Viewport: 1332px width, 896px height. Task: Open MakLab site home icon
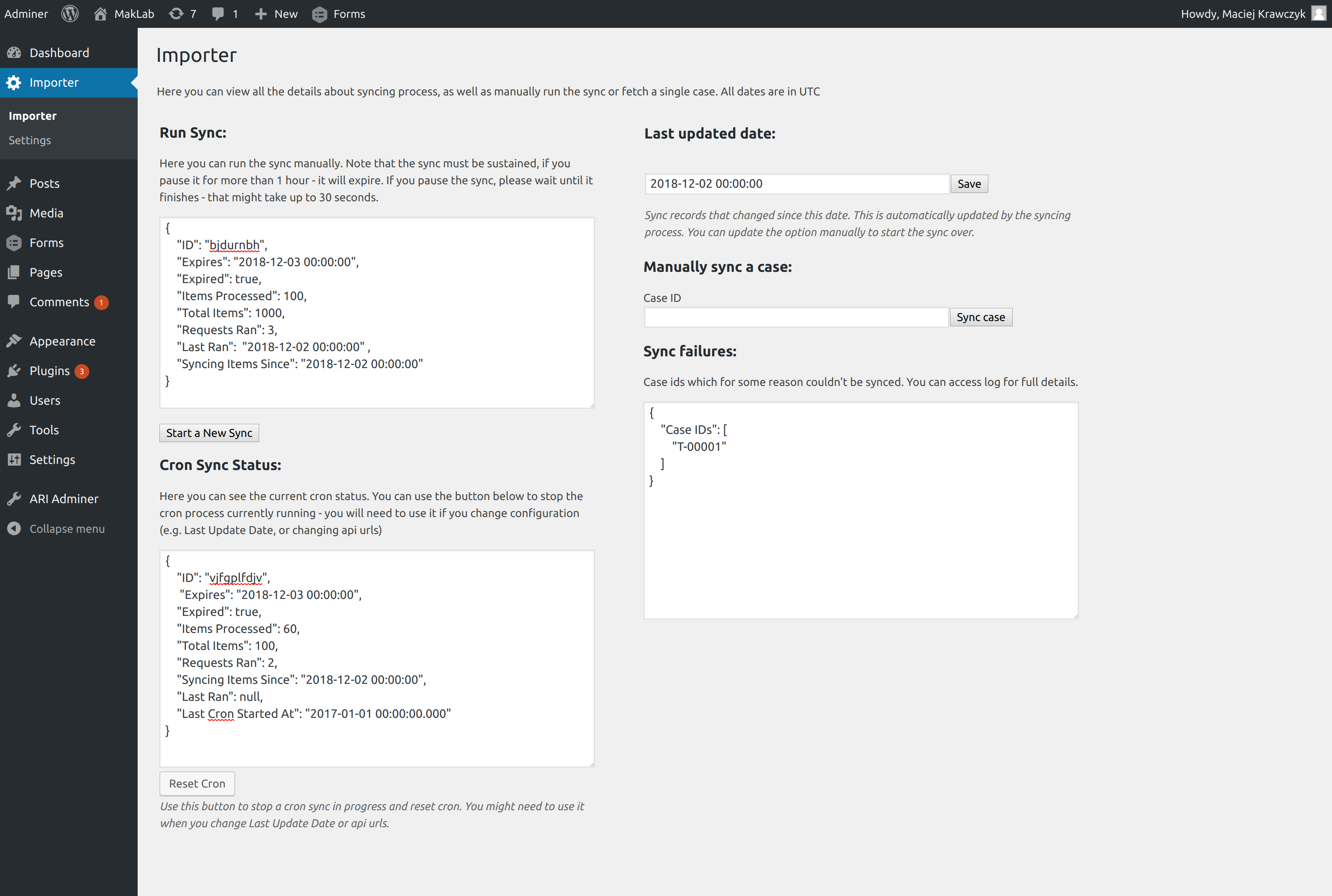(101, 14)
